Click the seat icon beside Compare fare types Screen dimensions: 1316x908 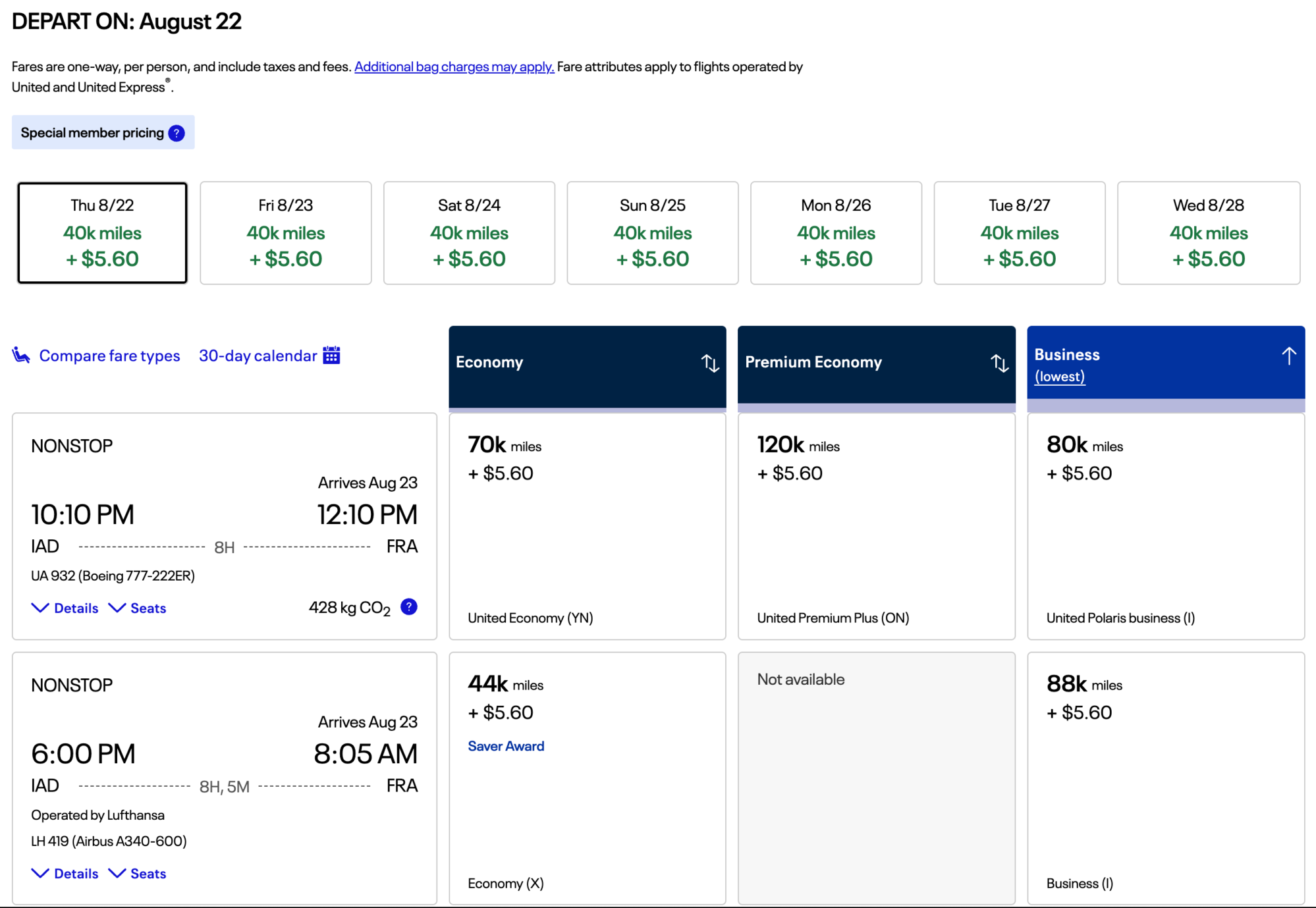21,356
